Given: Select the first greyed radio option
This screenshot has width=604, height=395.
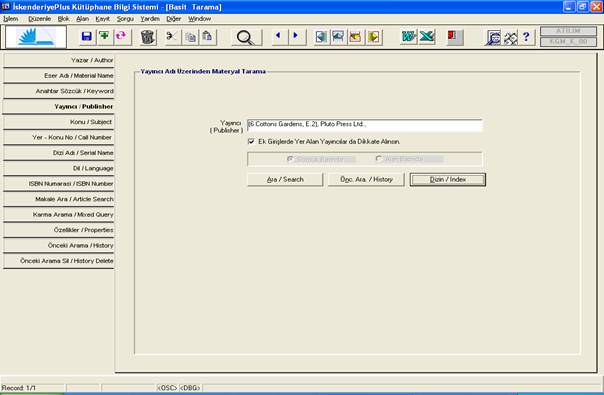Looking at the screenshot, I should (x=290, y=159).
